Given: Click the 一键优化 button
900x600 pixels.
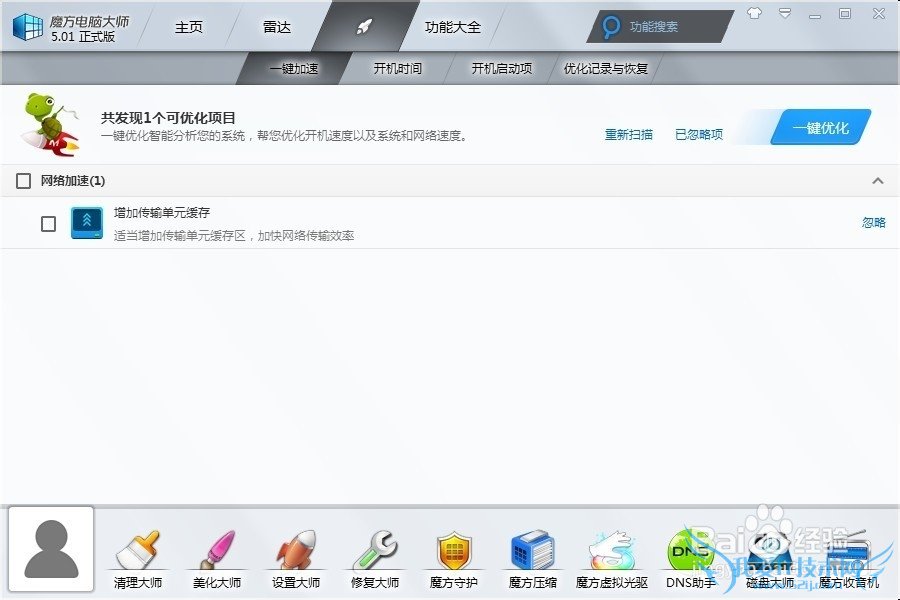Looking at the screenshot, I should point(821,127).
